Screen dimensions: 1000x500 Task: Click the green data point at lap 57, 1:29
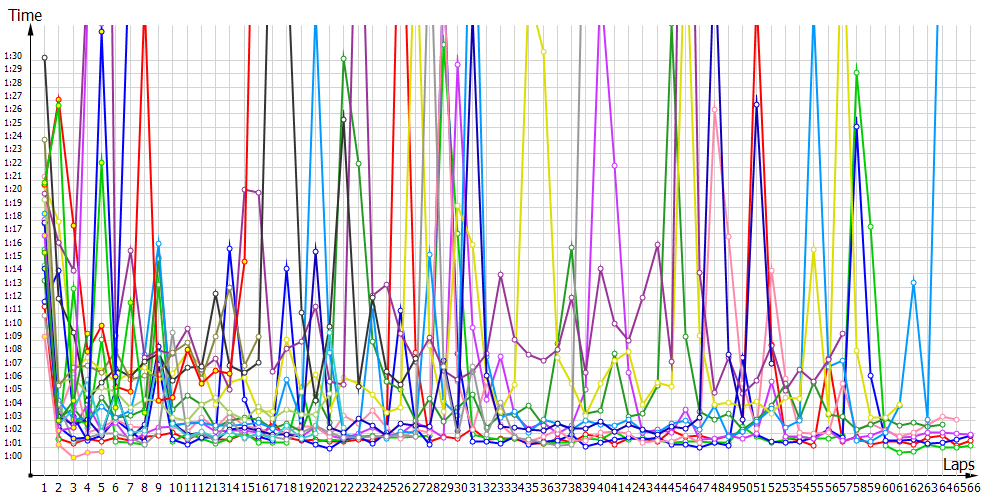857,70
